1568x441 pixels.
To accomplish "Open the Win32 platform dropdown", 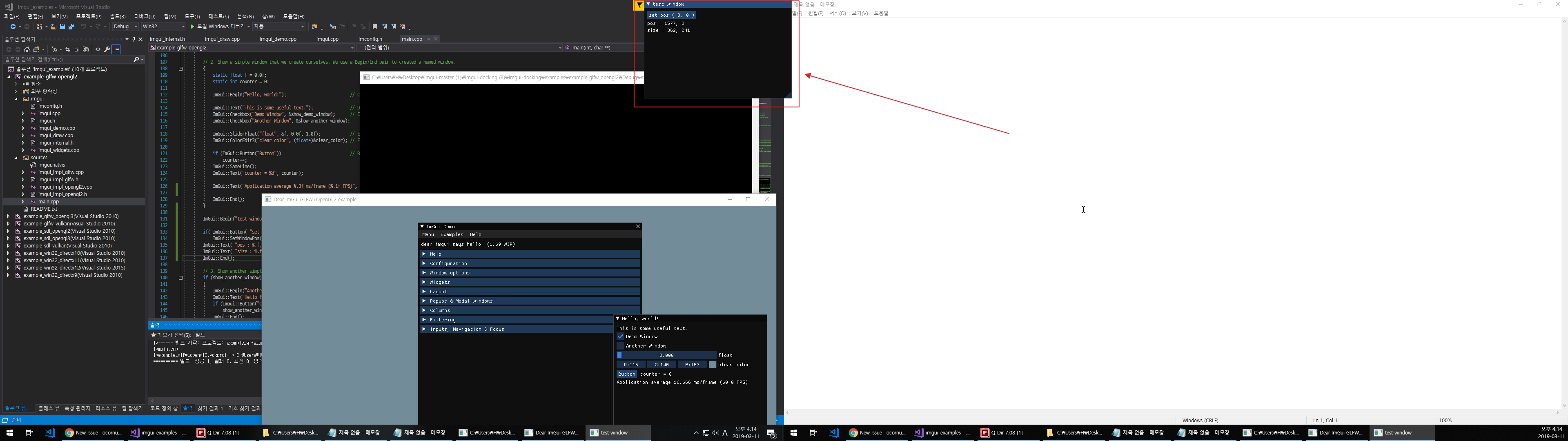I will click(x=183, y=26).
